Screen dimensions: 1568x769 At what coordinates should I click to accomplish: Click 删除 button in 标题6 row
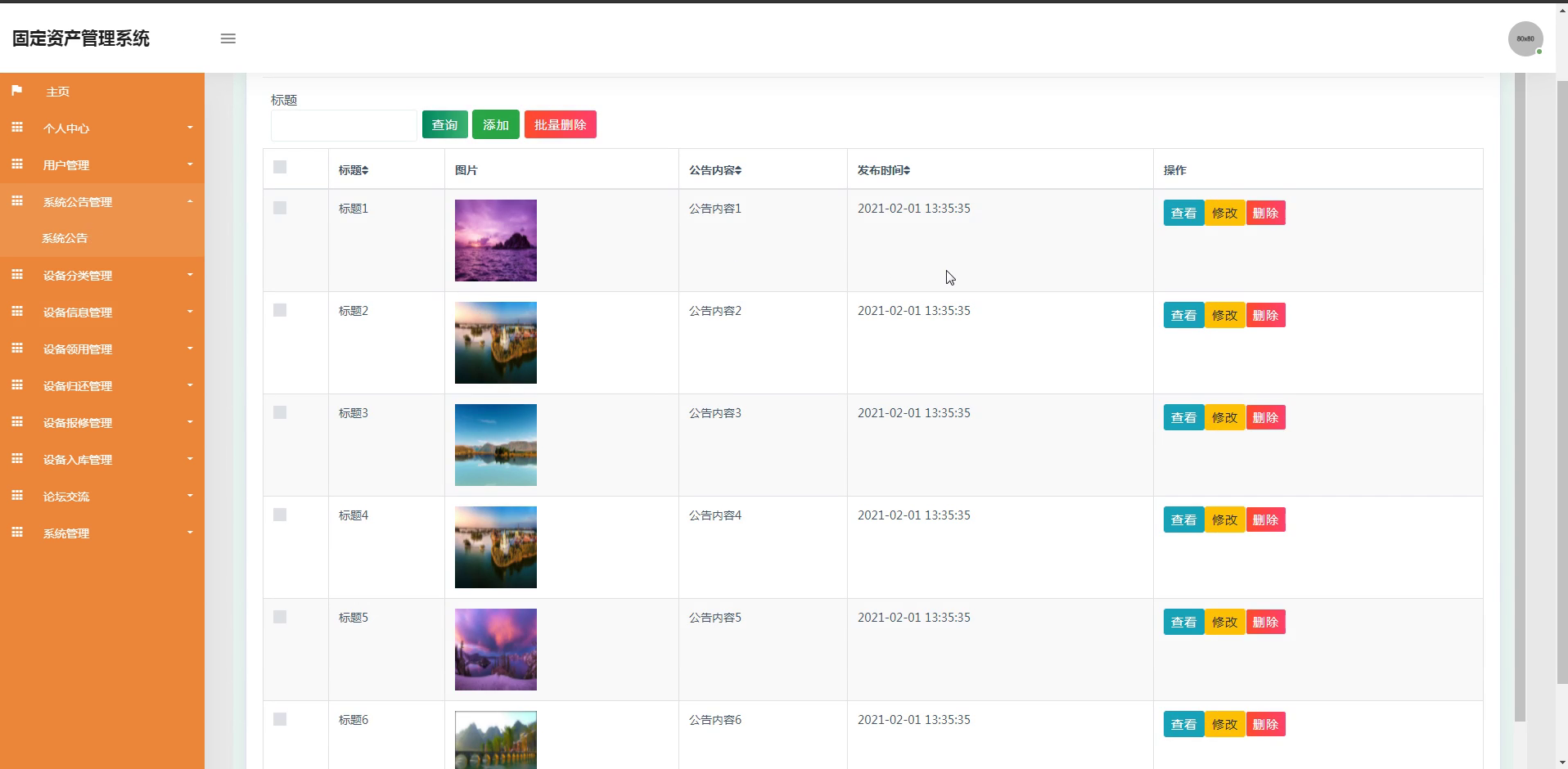pyautogui.click(x=1265, y=724)
